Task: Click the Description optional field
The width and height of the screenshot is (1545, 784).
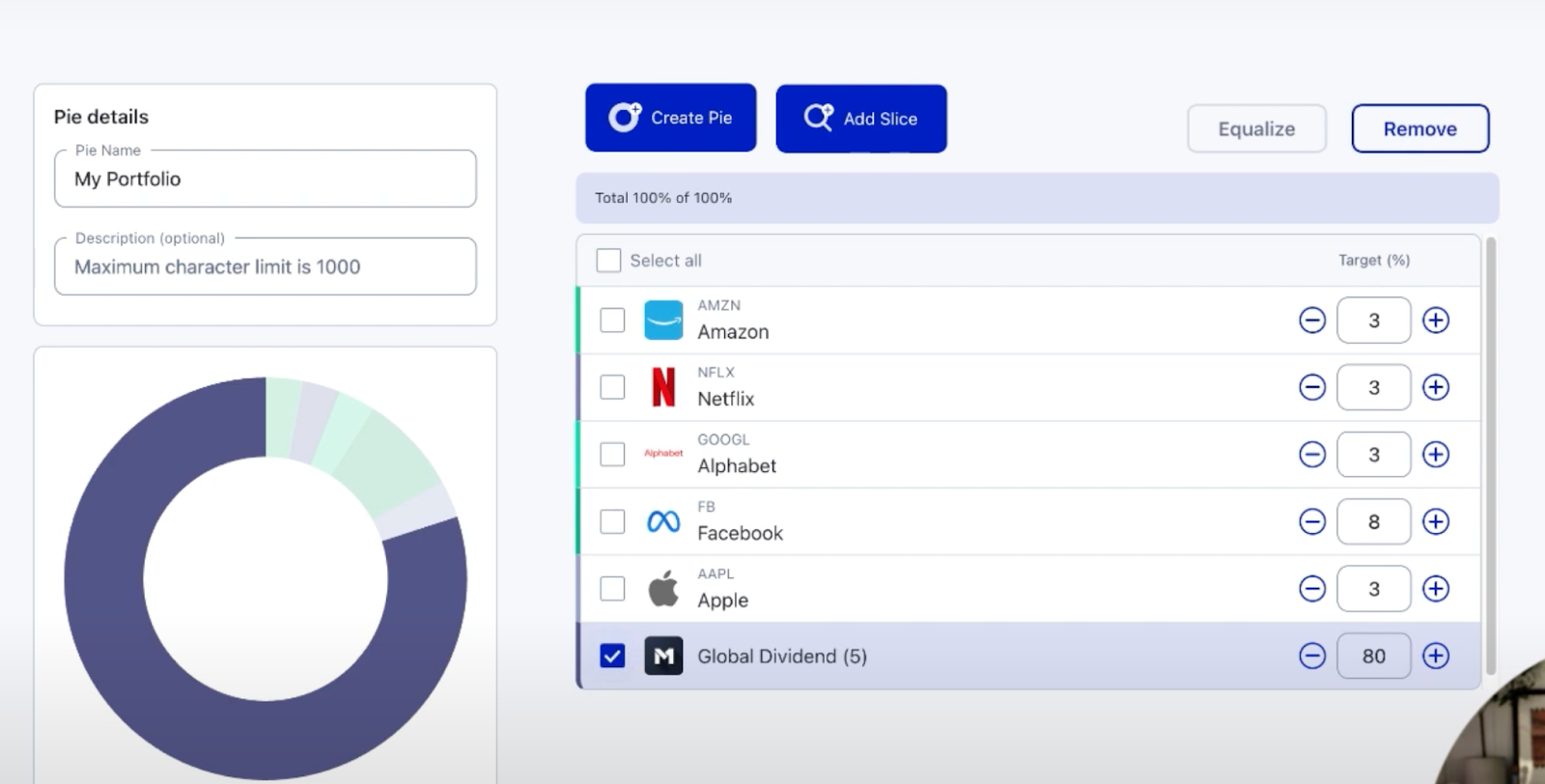Action: [x=266, y=266]
